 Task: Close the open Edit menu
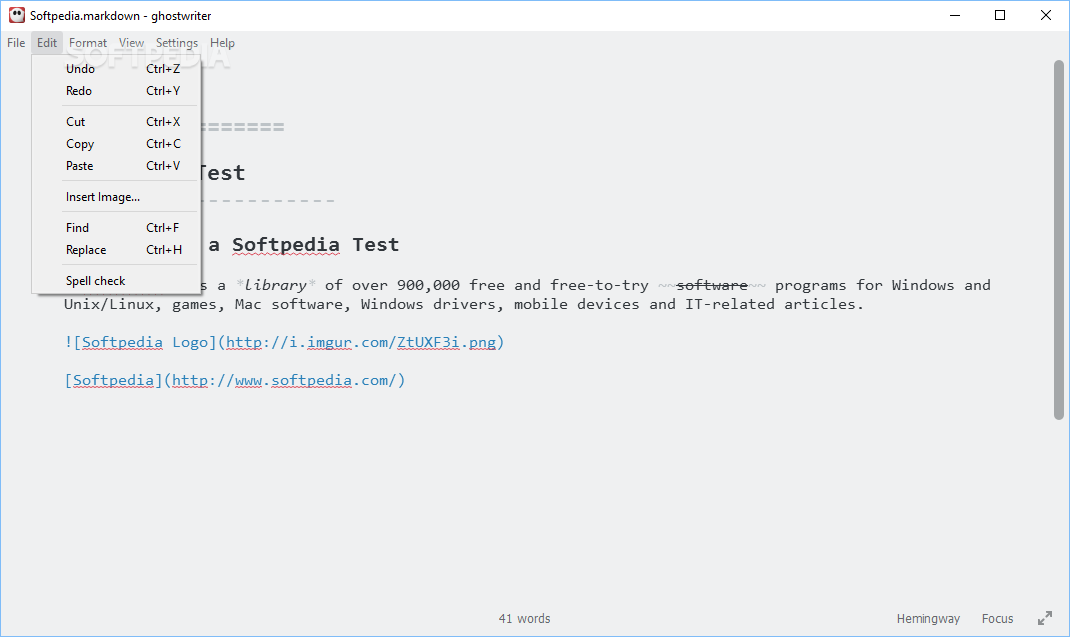coord(47,43)
